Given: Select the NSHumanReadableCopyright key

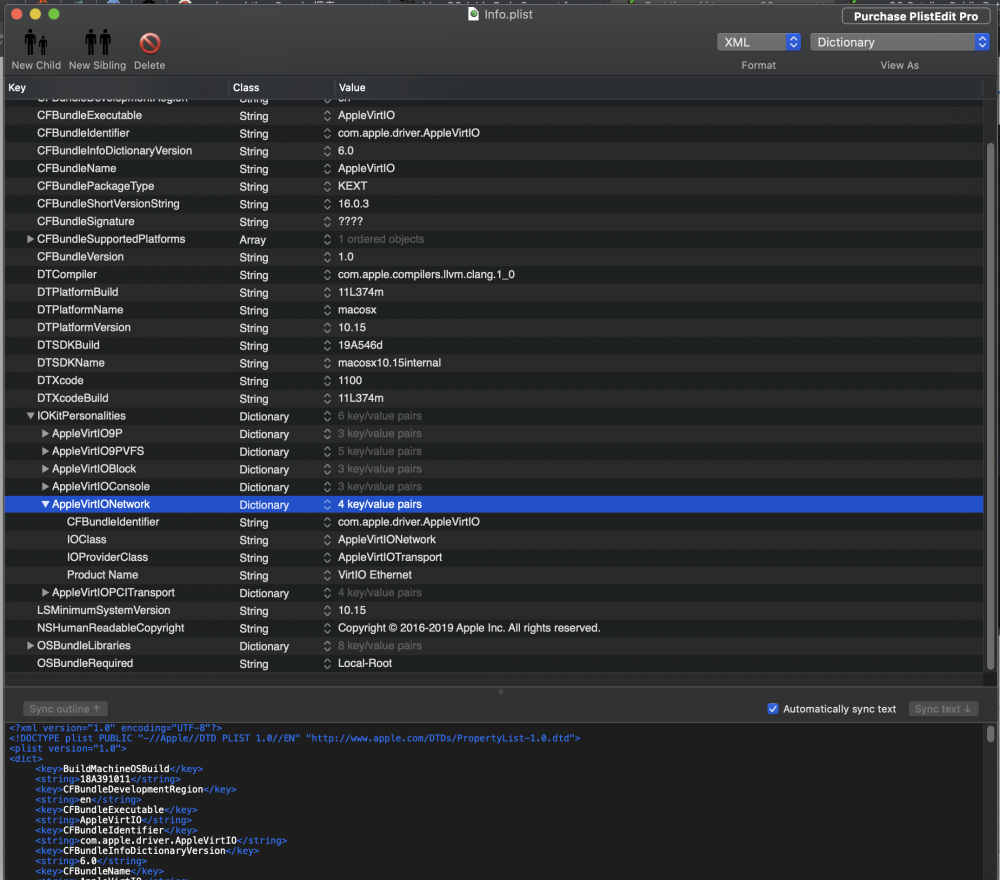Looking at the screenshot, I should (x=110, y=628).
